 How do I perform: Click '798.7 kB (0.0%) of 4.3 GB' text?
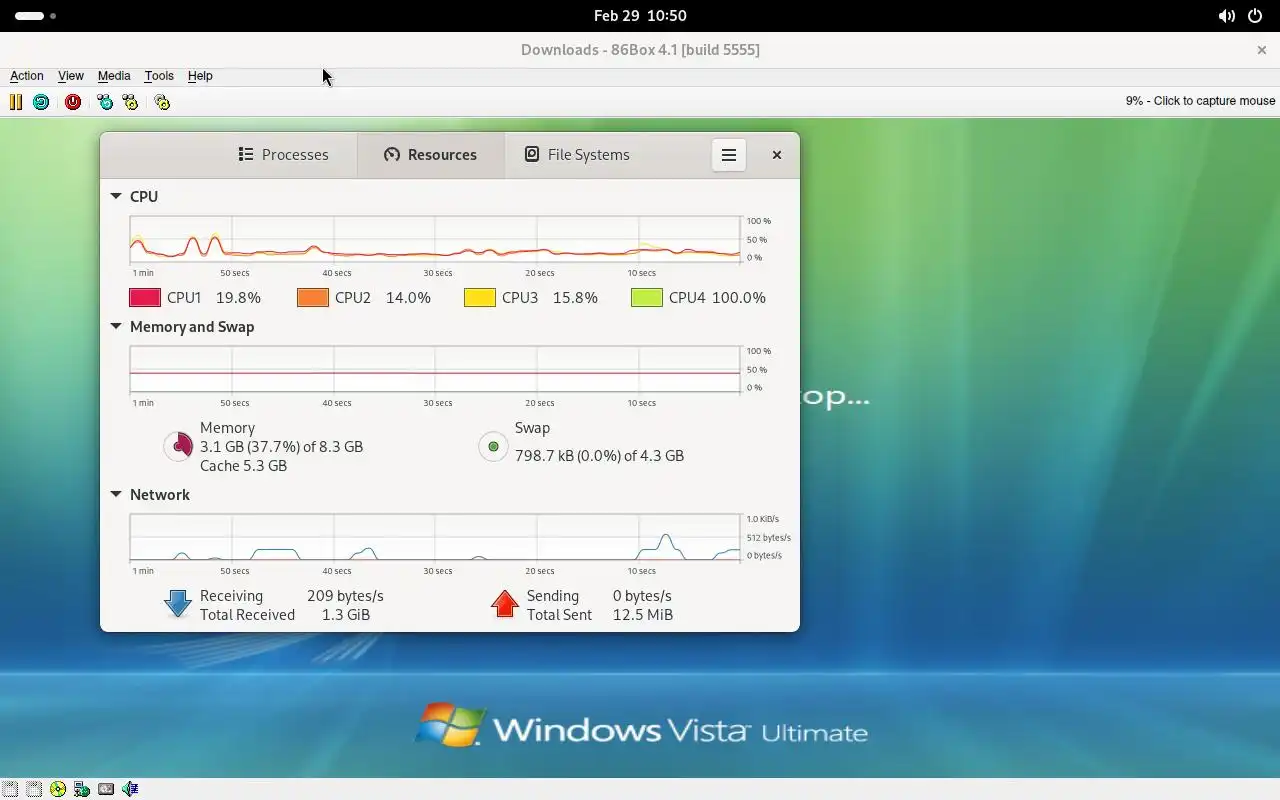[599, 456]
